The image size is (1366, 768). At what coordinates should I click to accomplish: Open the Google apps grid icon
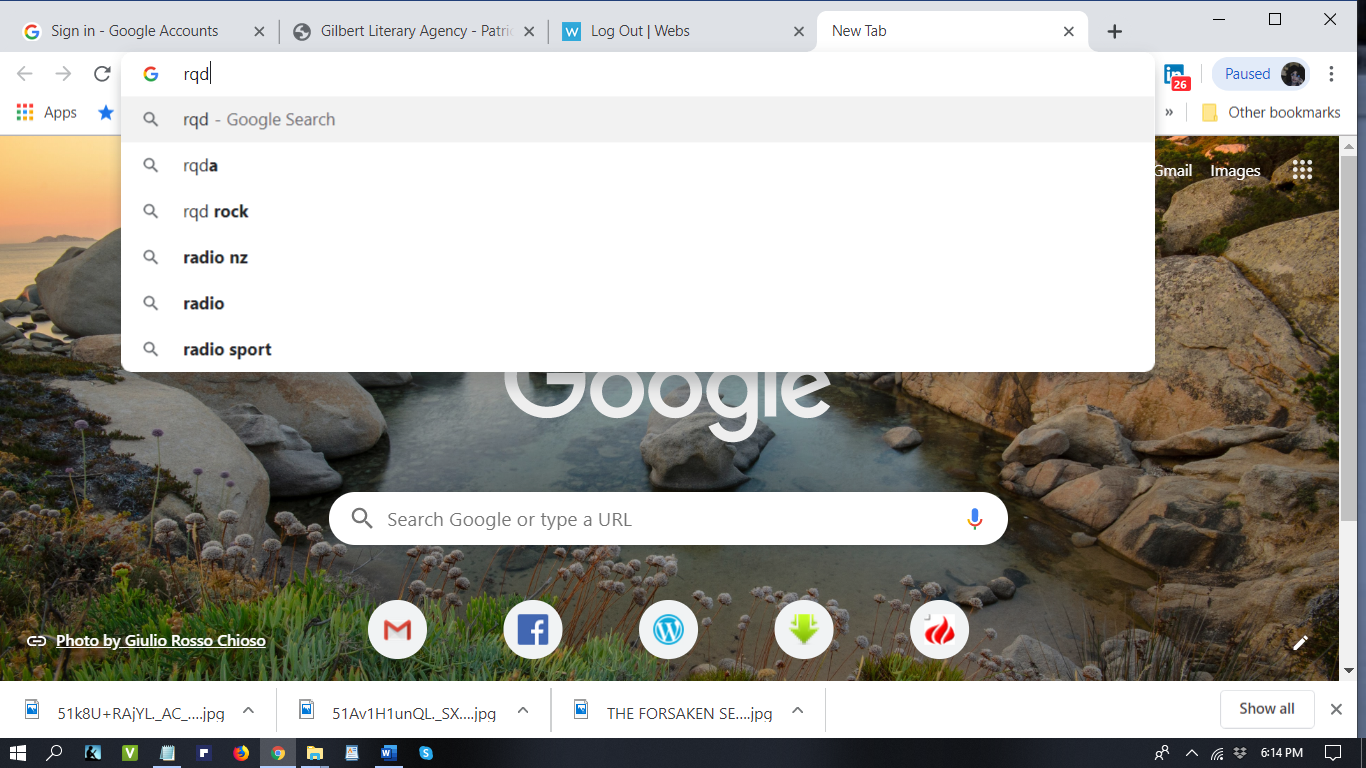click(1301, 170)
